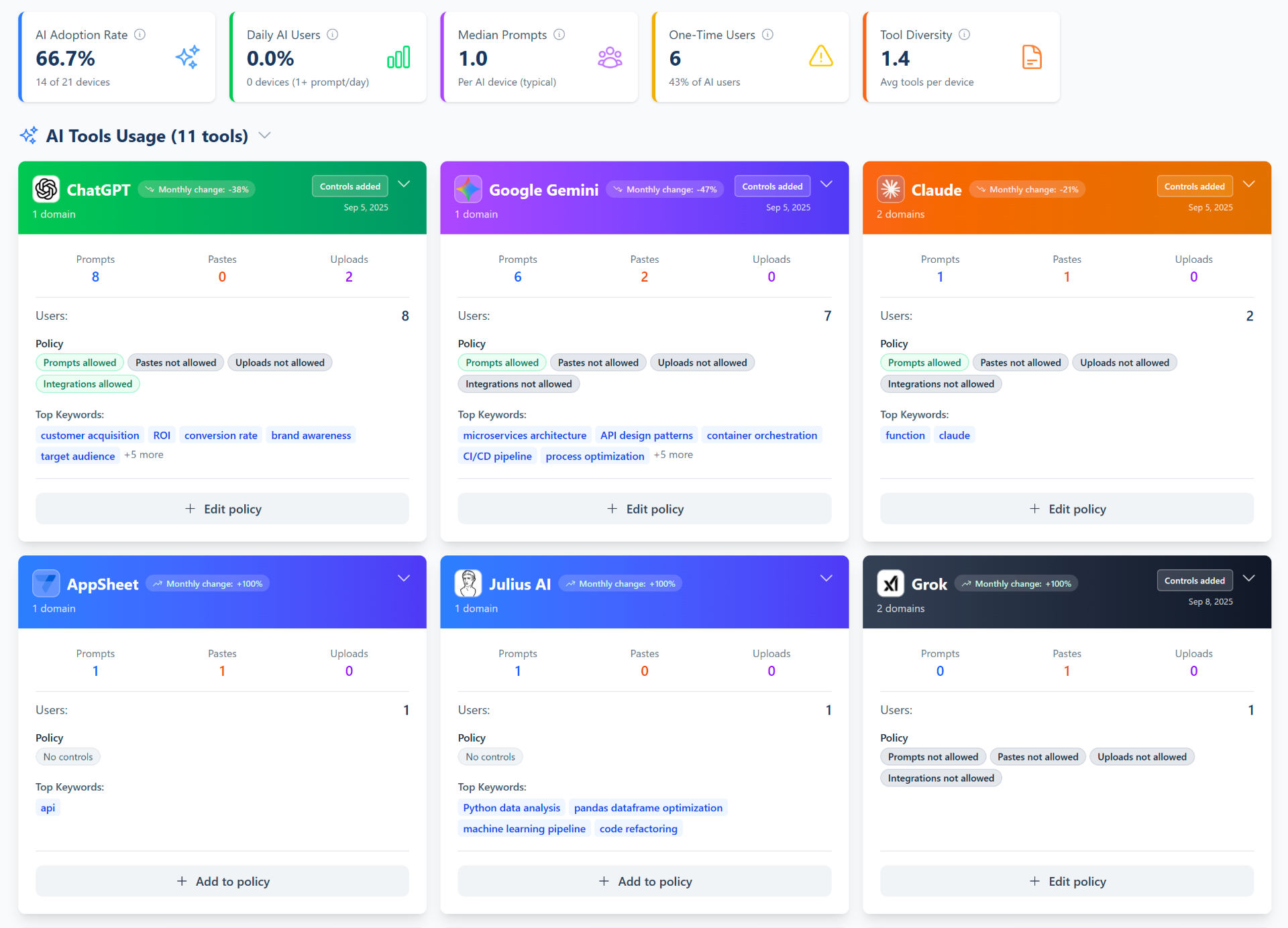Click the Grok logo icon
1288x928 pixels.
coord(891,583)
